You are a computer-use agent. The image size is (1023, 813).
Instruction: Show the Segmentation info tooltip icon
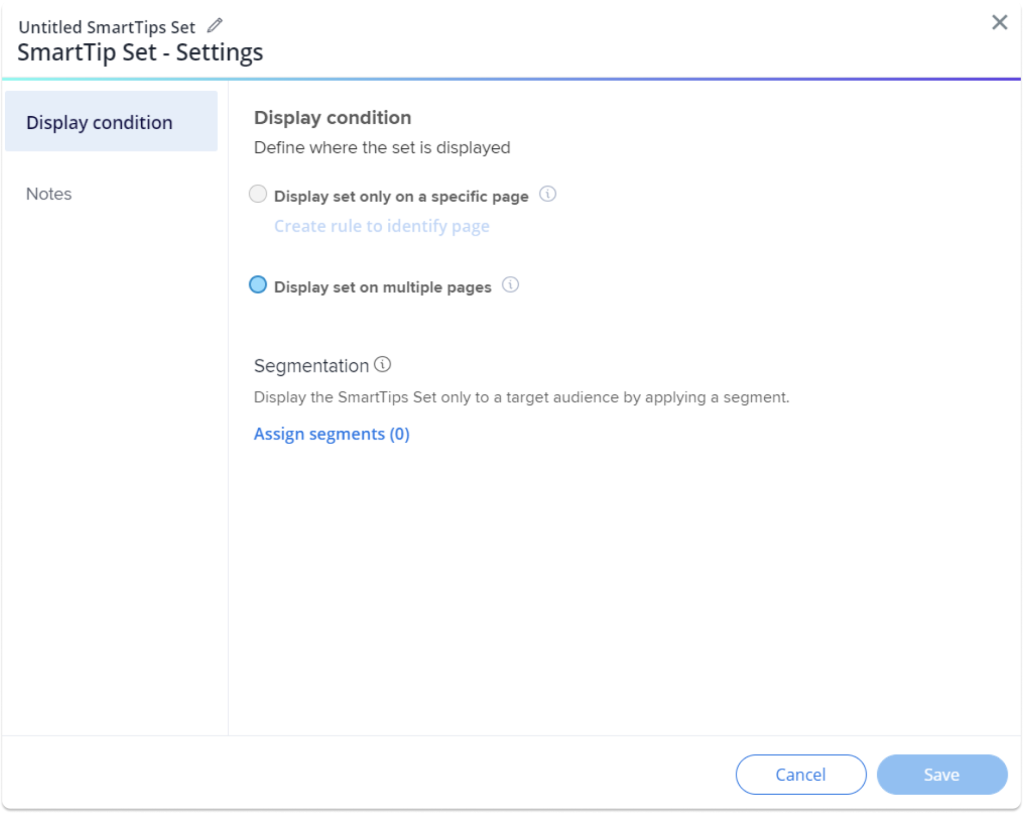(382, 365)
